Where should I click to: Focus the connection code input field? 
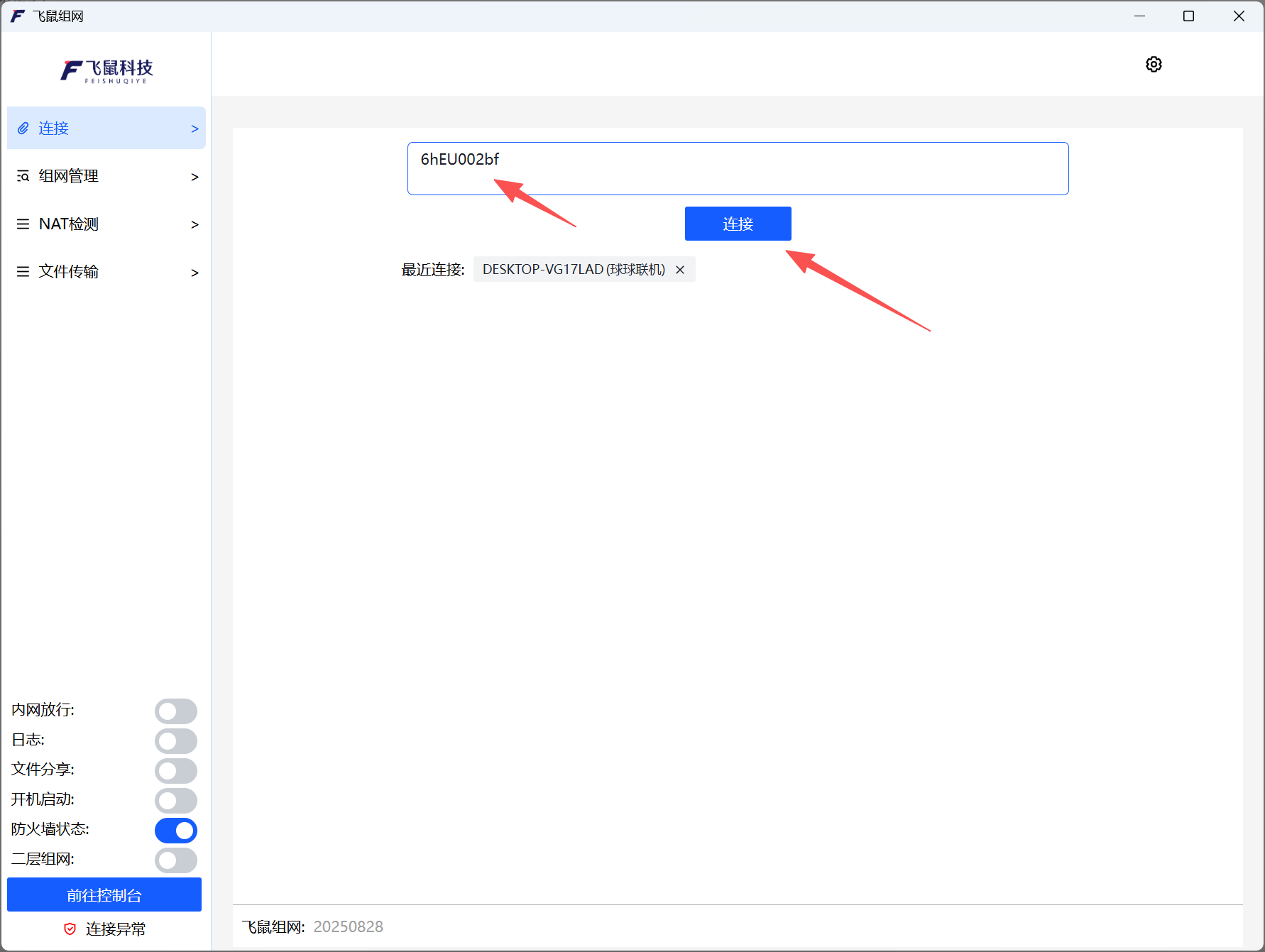(x=738, y=168)
